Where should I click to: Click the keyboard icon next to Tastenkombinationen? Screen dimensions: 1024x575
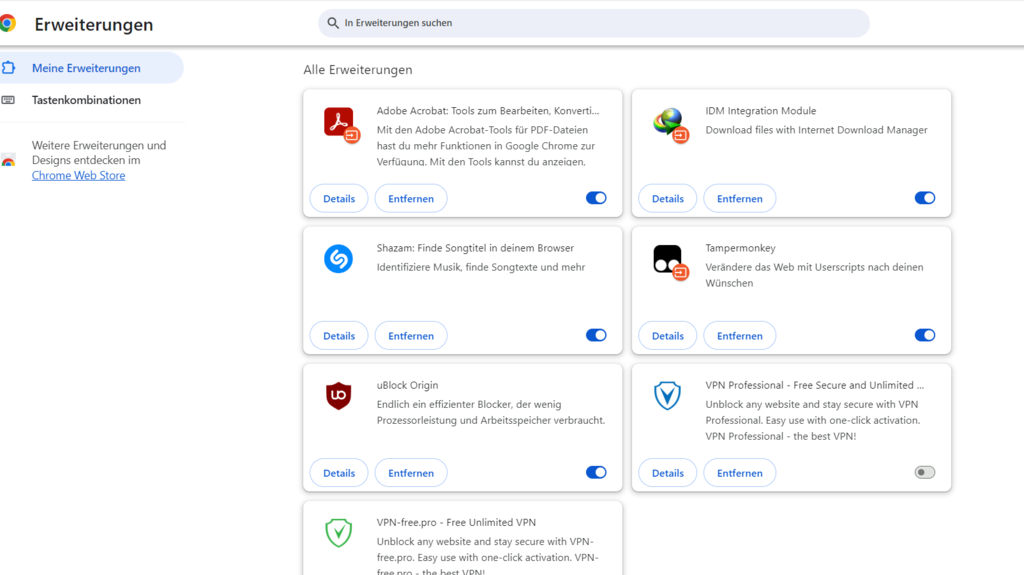point(8,100)
